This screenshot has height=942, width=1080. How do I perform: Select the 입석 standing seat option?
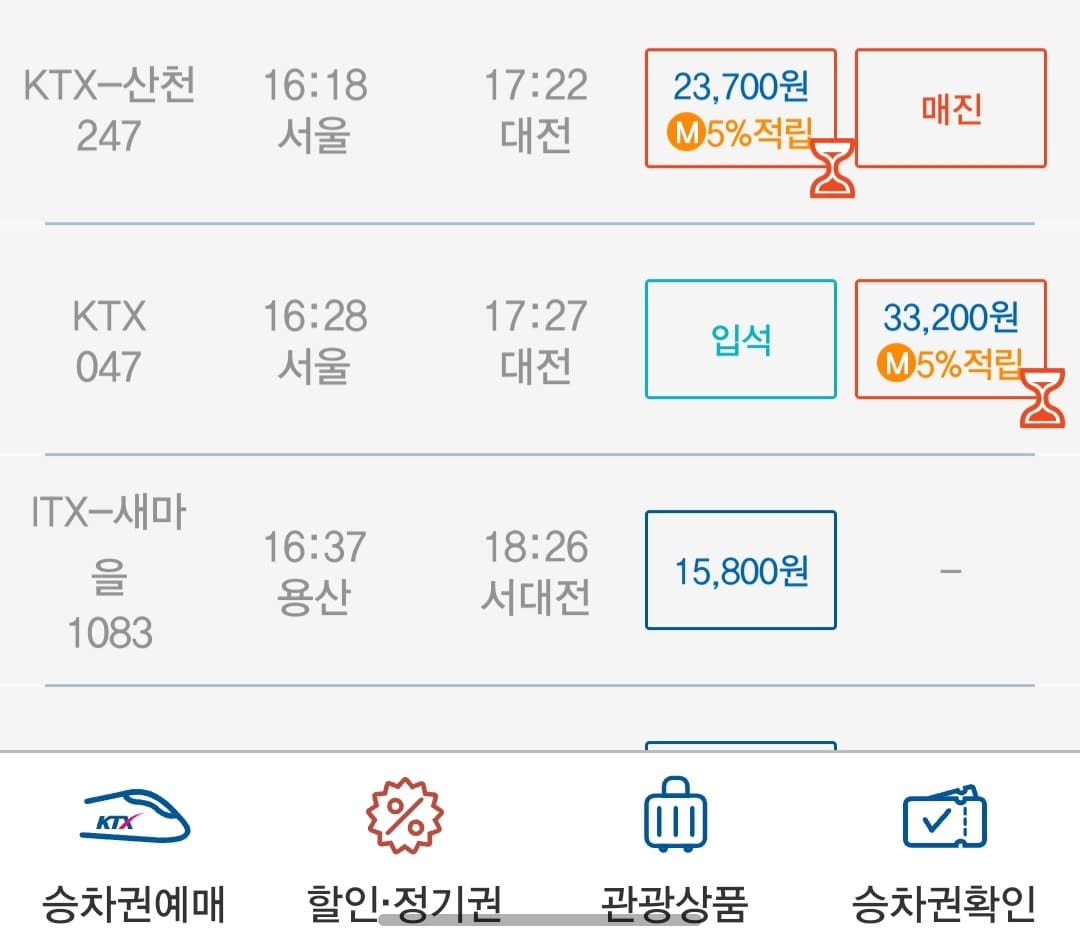[740, 340]
